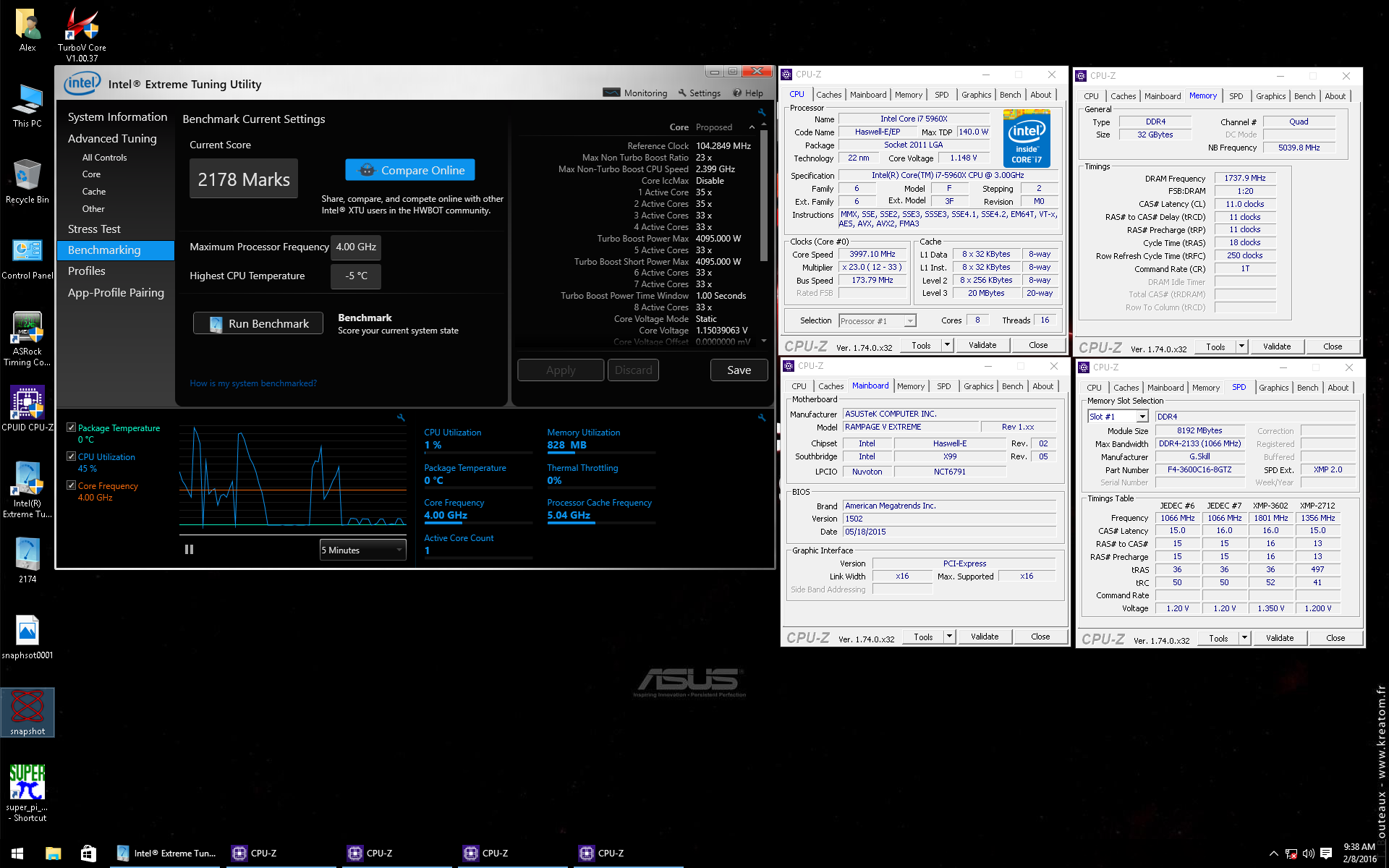Click scrollbar down arrow in settings list
Screen dimensions: 1389x868
(763, 341)
